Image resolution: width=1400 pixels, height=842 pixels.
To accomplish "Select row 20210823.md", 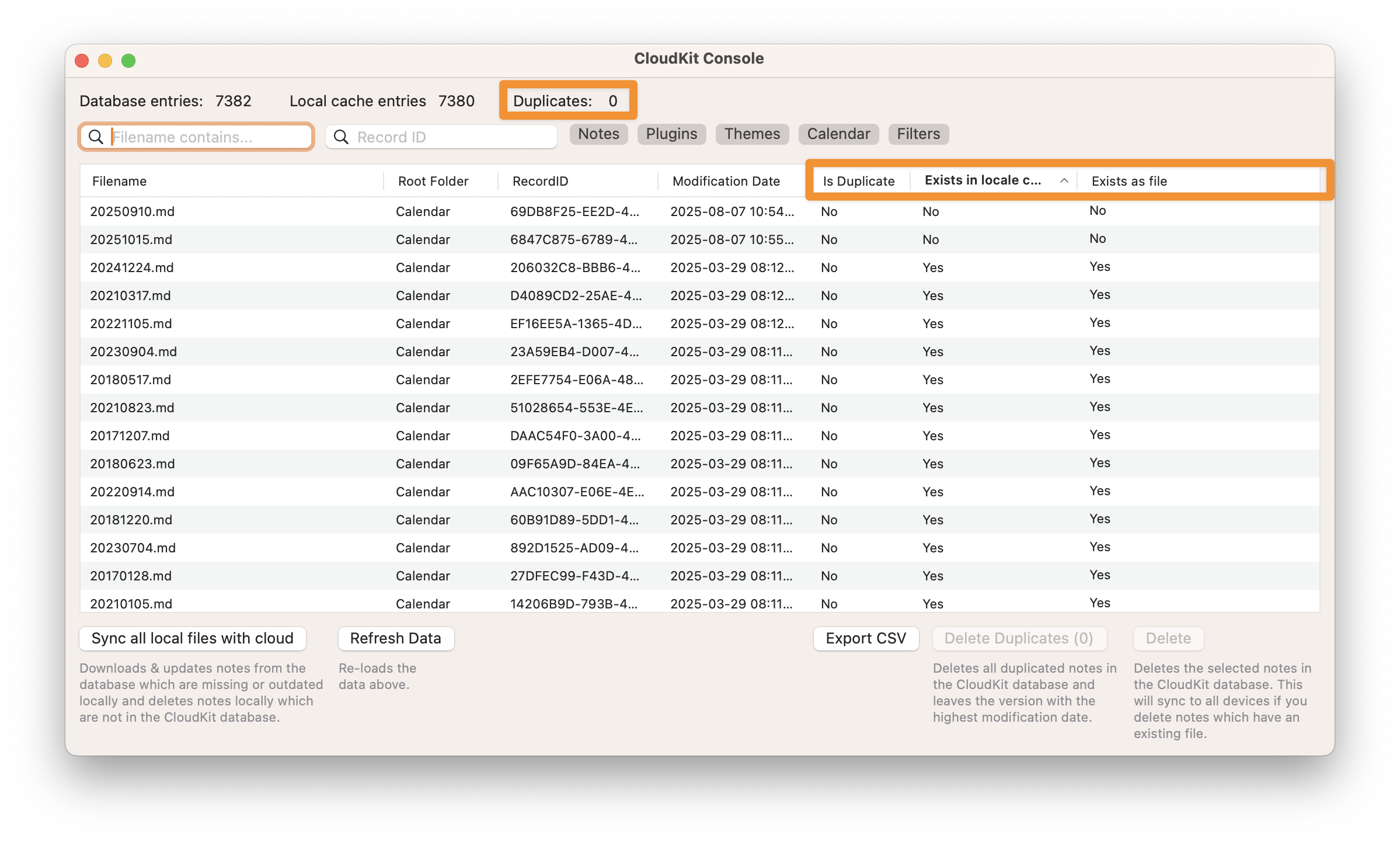I will [699, 408].
